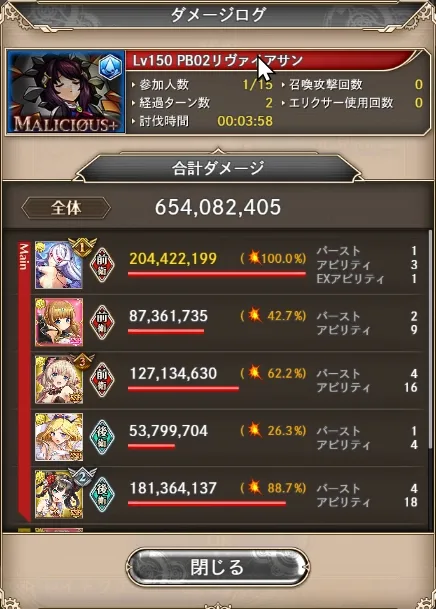
Task: Click the red 前衛 badge beside 127,134,630
Action: [102, 379]
